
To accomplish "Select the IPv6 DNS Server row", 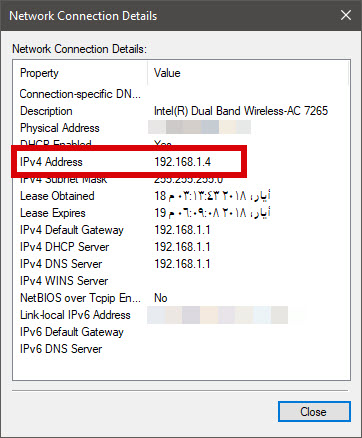I will pos(181,349).
